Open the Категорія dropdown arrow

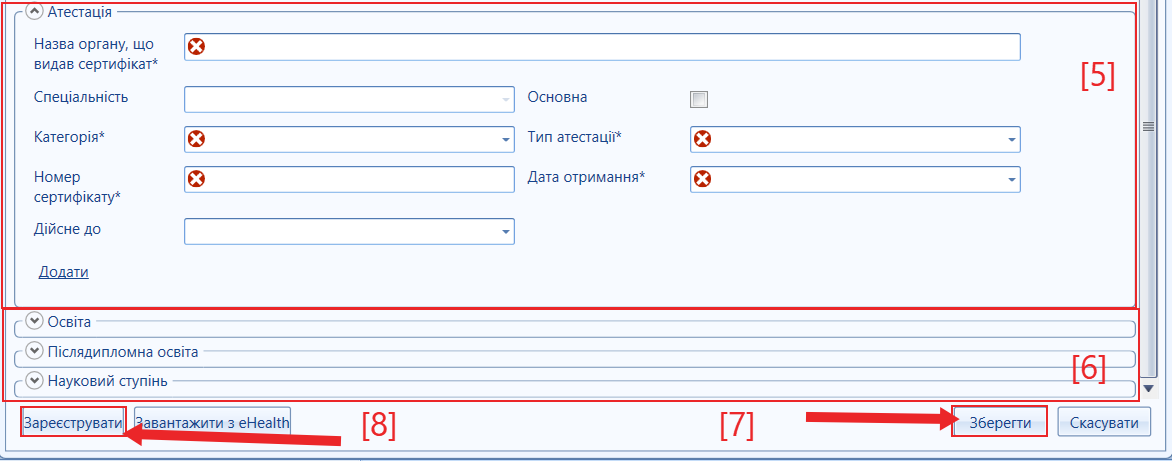505,140
